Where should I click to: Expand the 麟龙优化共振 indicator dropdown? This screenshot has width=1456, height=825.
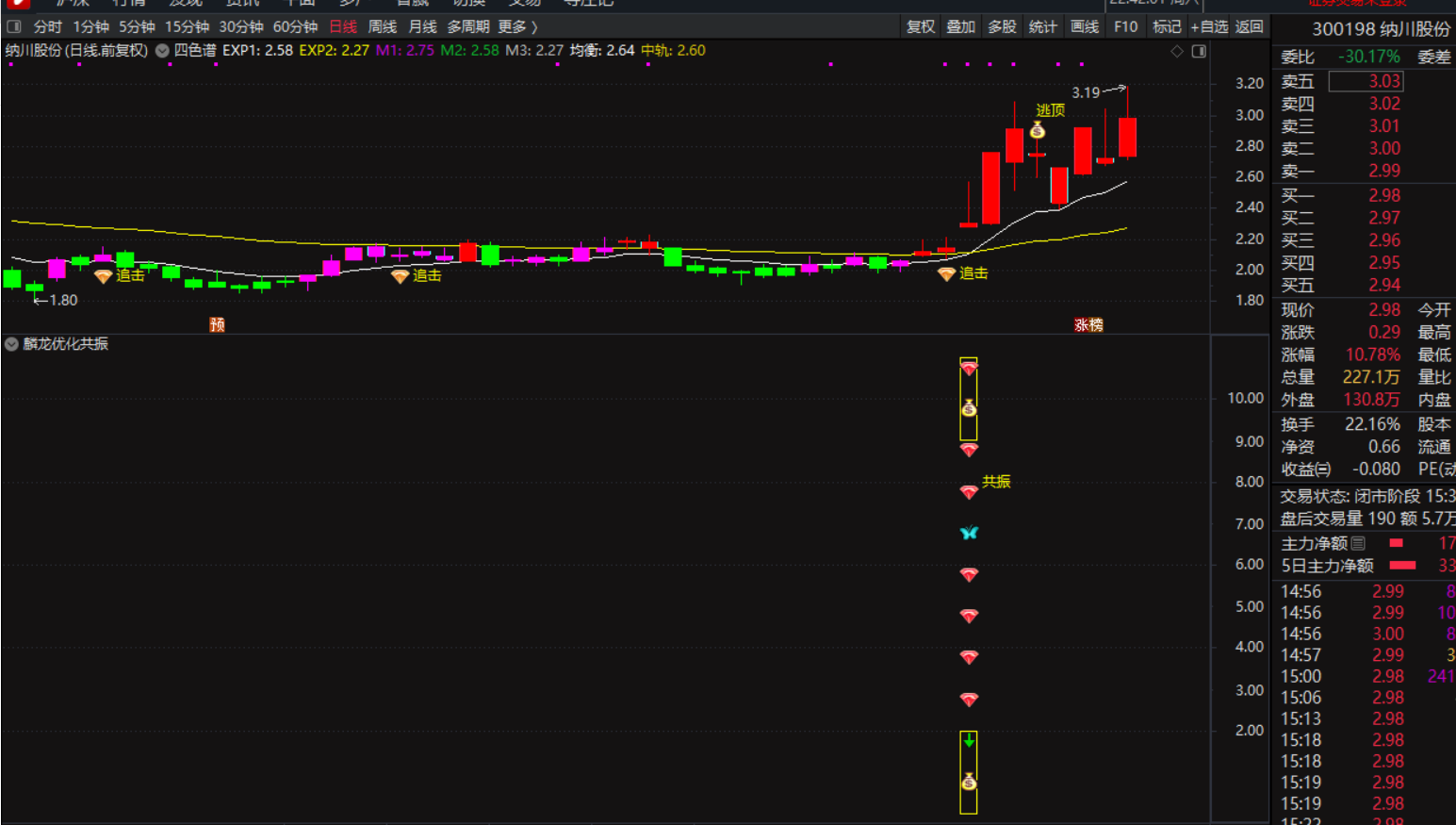11,344
